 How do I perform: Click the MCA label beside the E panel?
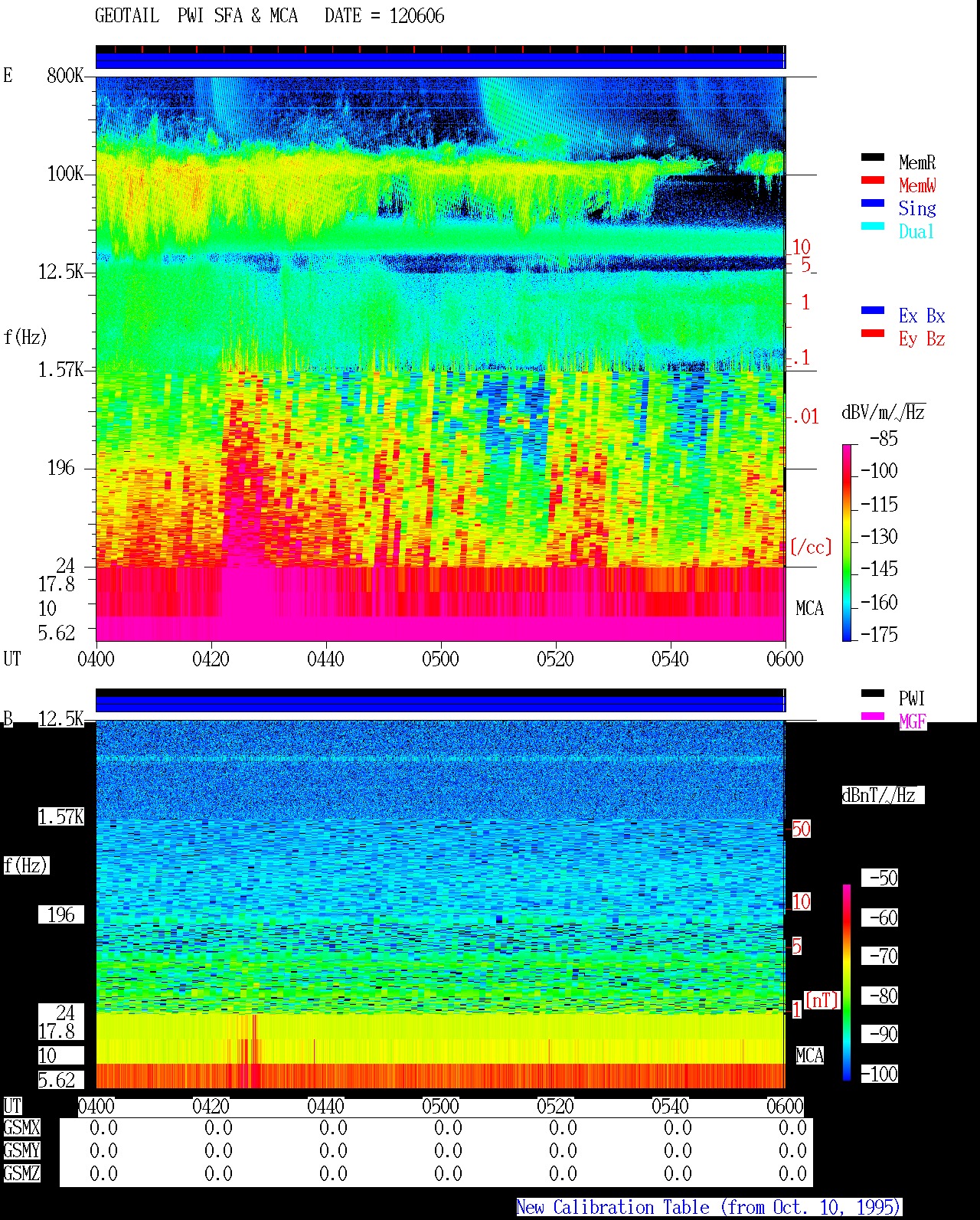click(x=809, y=608)
